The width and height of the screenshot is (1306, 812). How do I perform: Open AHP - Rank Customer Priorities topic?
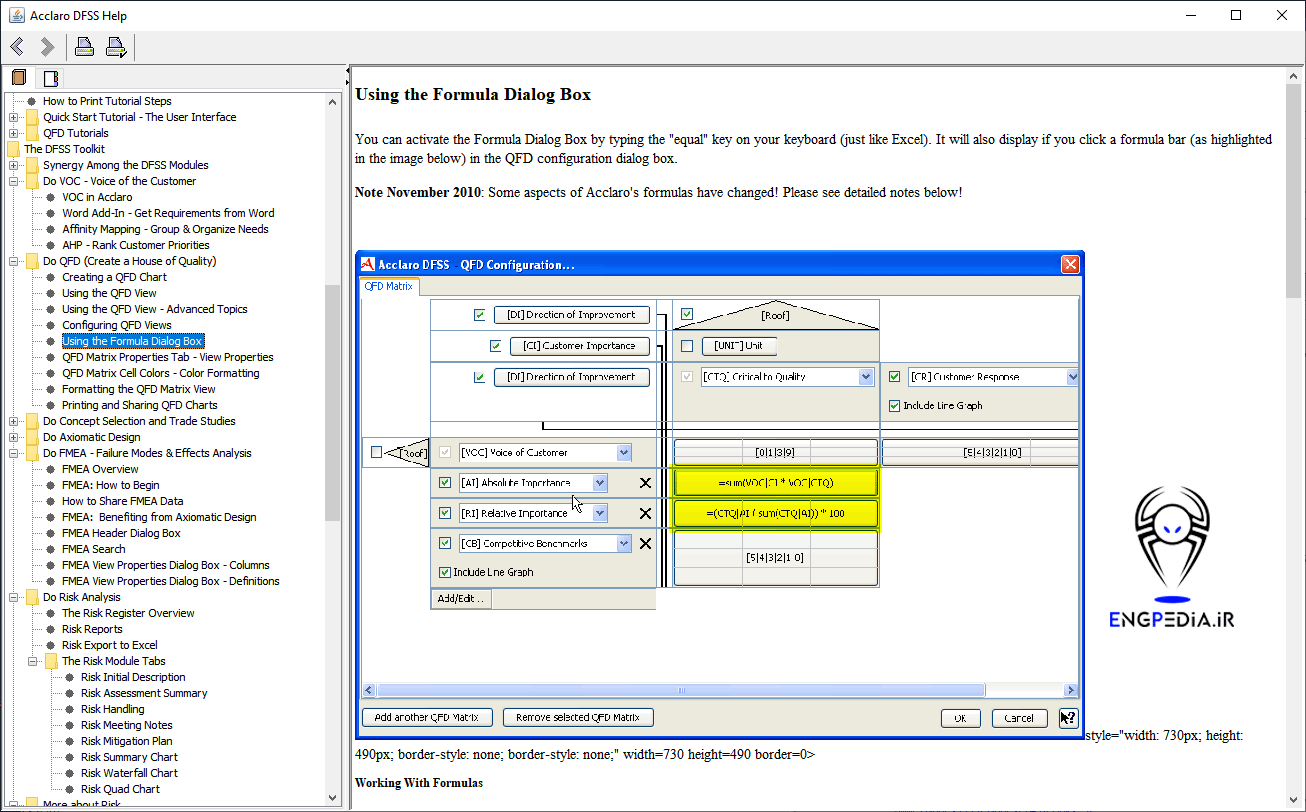pos(136,245)
